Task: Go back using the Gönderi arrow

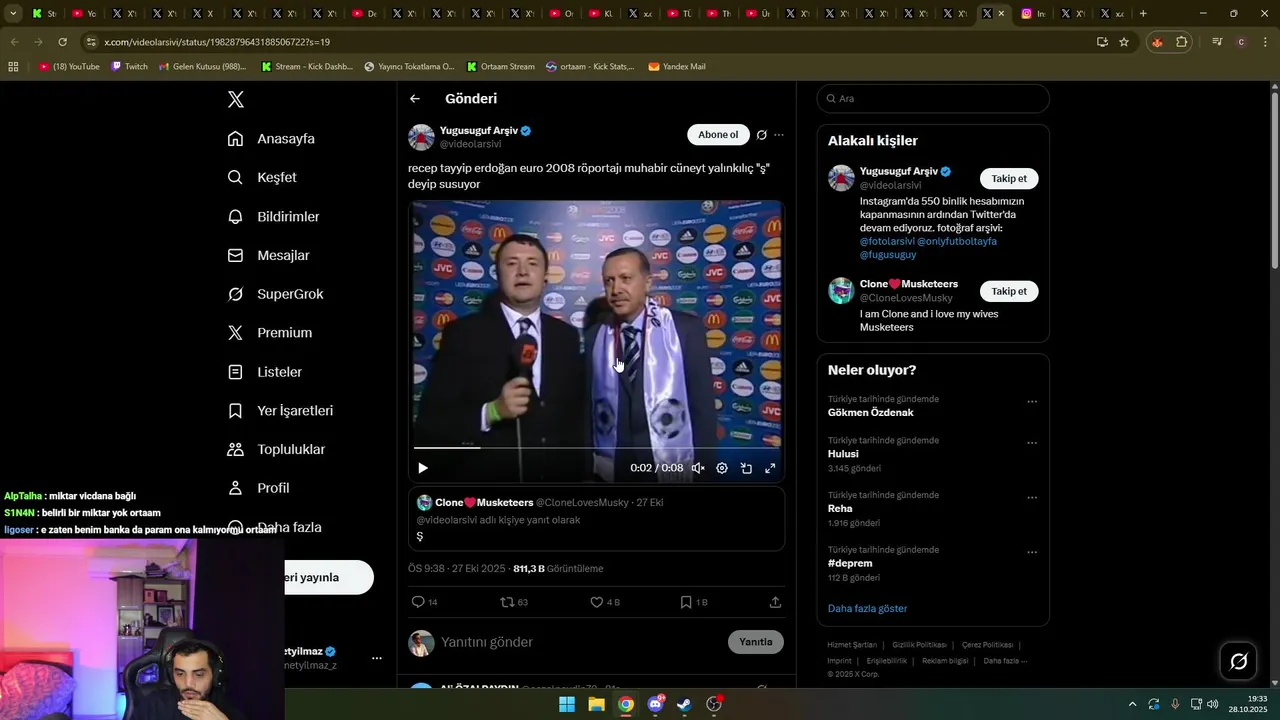Action: [415, 99]
